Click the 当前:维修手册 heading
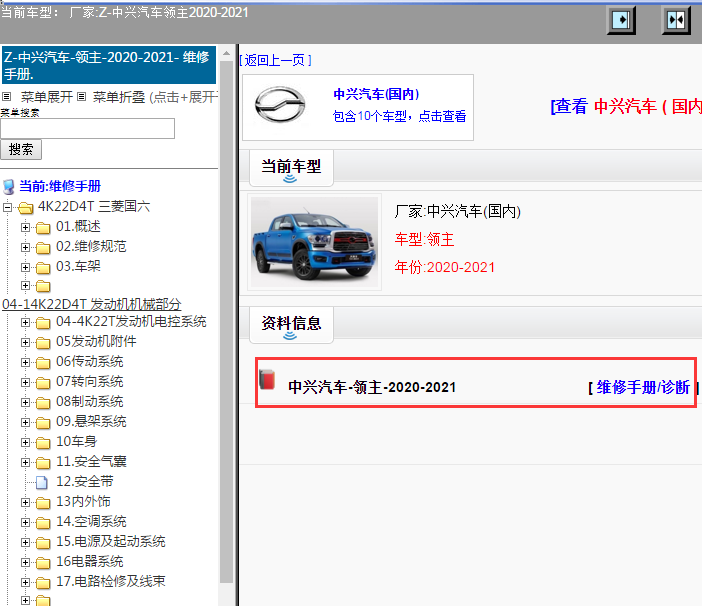The image size is (702, 606). pyautogui.click(x=60, y=186)
